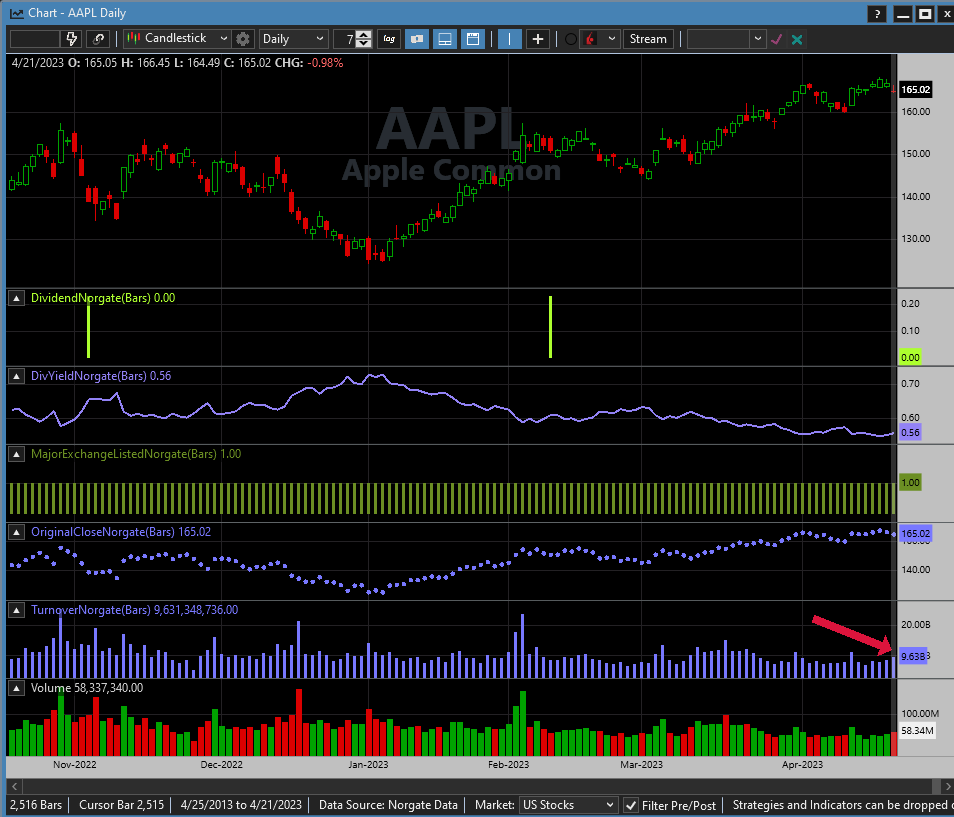Viewport: 954px width, 817px height.
Task: Click the 0.56 dividend yield value label
Action: (x=910, y=433)
